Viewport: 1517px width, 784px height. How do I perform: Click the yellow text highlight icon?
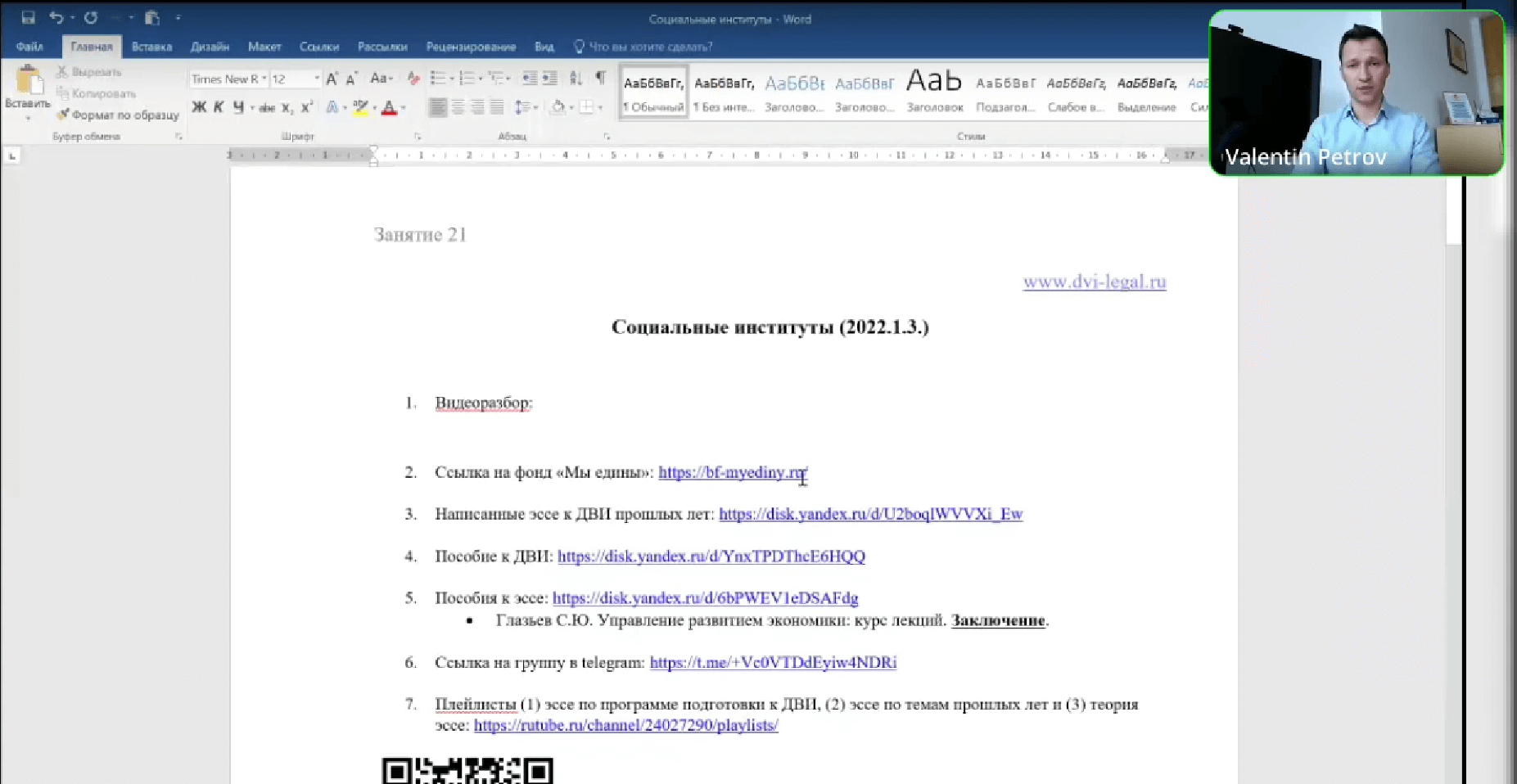coord(360,107)
